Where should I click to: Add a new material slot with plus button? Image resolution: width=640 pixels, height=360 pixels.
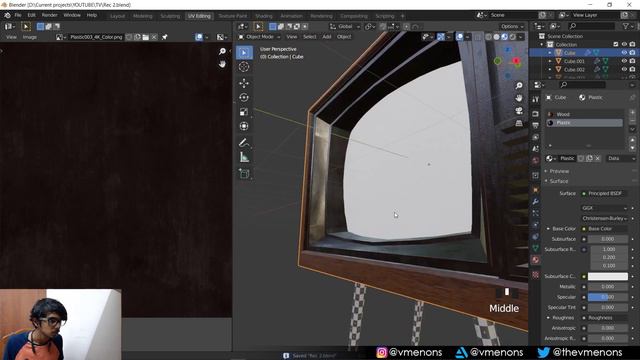(633, 112)
